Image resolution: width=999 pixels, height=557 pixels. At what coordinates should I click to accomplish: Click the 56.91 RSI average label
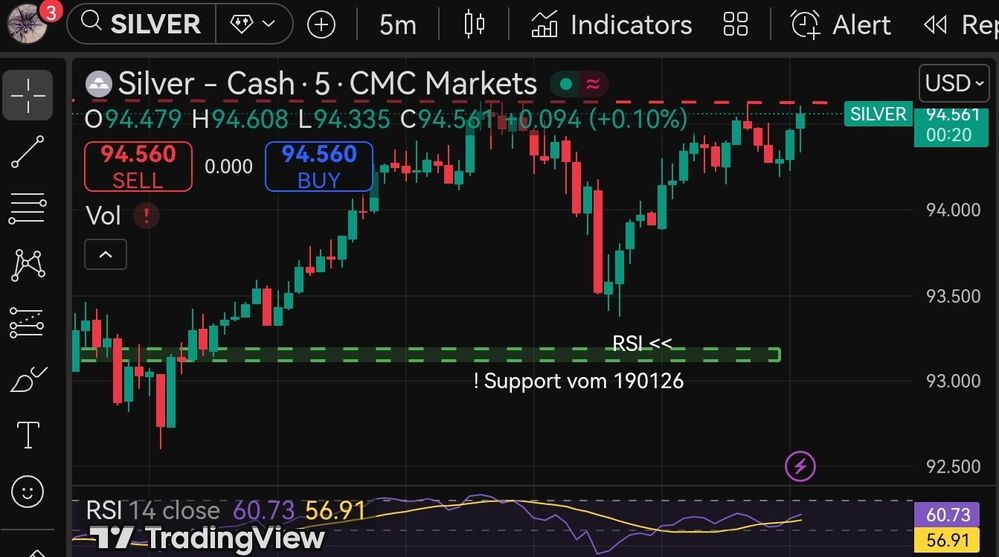pyautogui.click(x=947, y=540)
